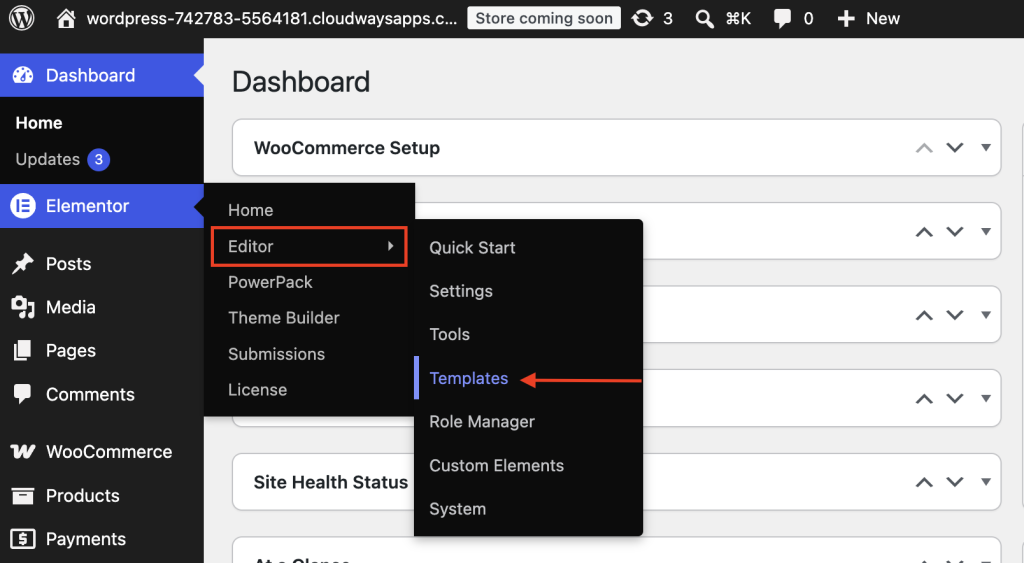Click the Products box icon
Viewport: 1024px width, 563px height.
point(23,496)
